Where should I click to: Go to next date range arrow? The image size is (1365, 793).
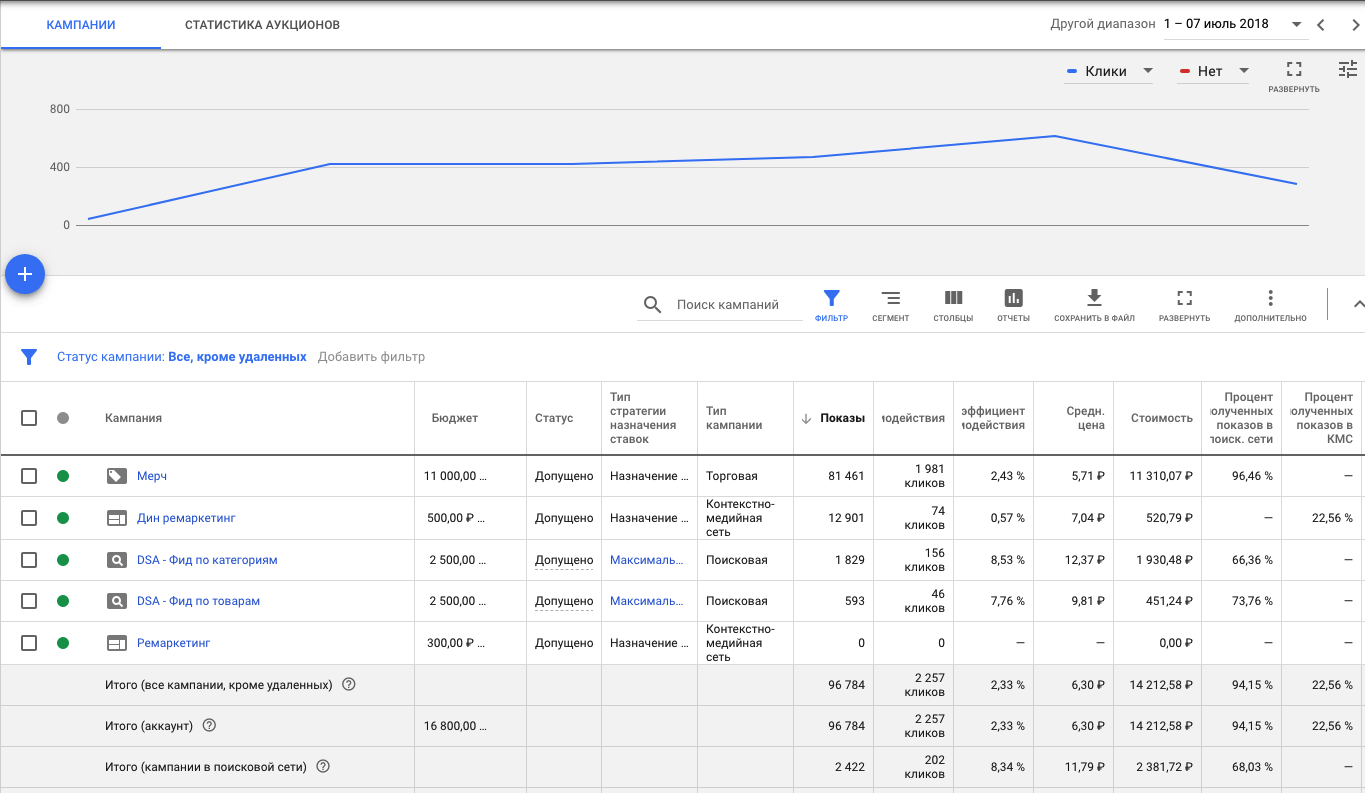coord(1356,25)
